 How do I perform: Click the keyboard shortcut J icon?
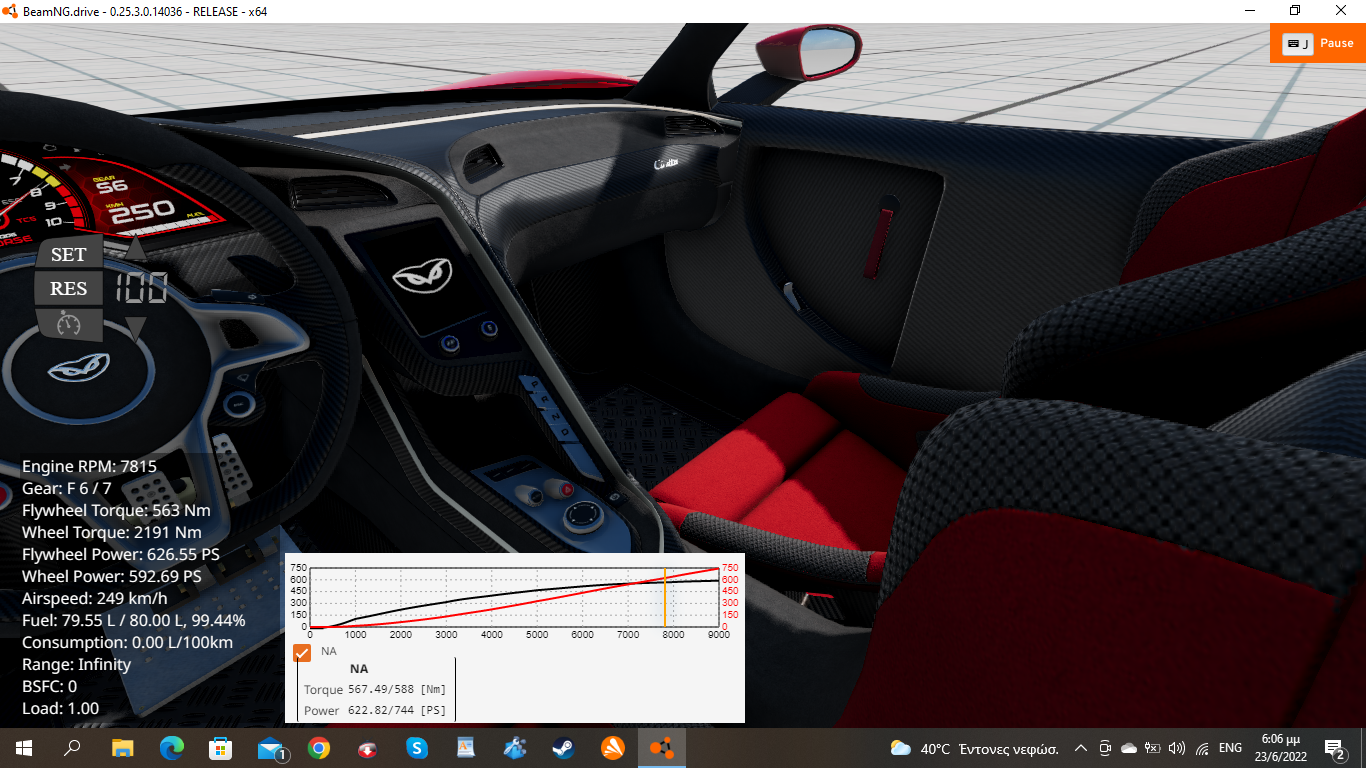(1297, 44)
